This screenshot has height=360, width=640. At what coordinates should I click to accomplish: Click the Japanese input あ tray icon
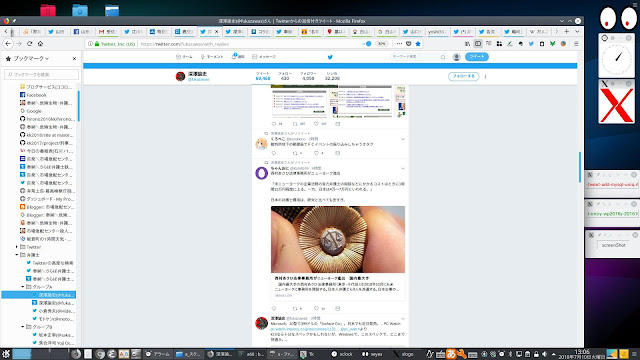pyautogui.click(x=451, y=354)
